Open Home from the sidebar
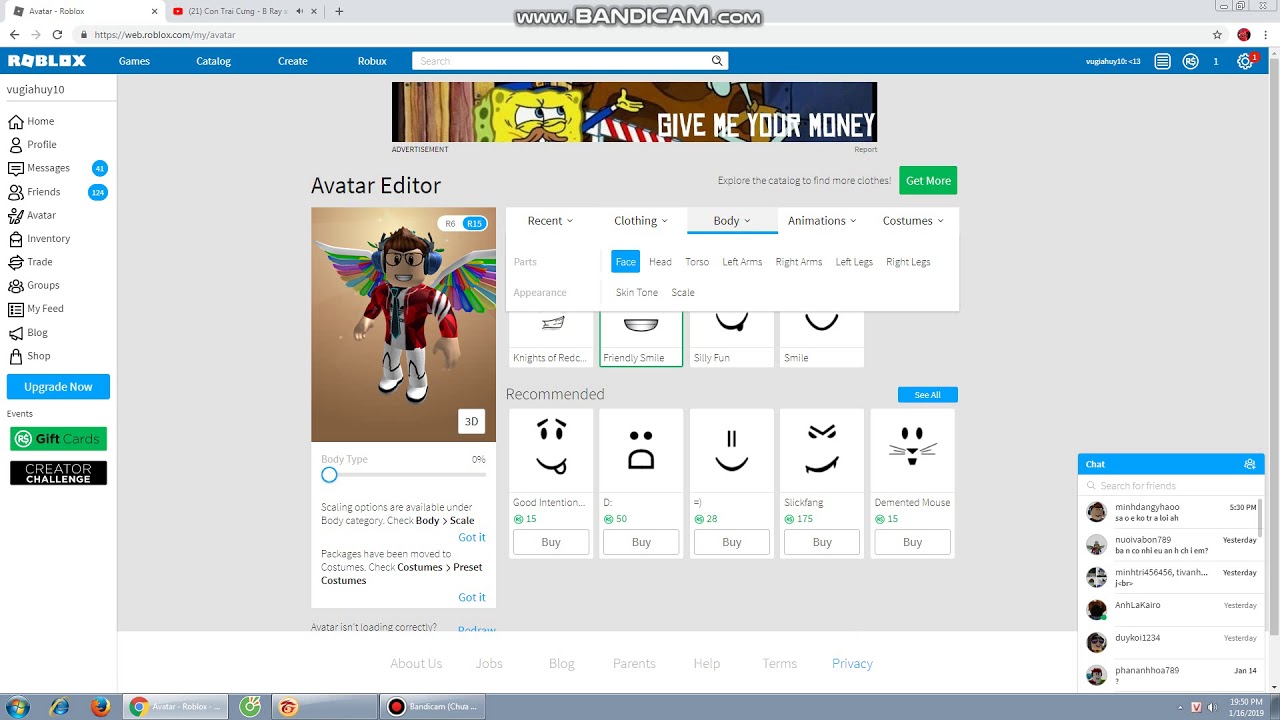1280x720 pixels. [x=31, y=121]
